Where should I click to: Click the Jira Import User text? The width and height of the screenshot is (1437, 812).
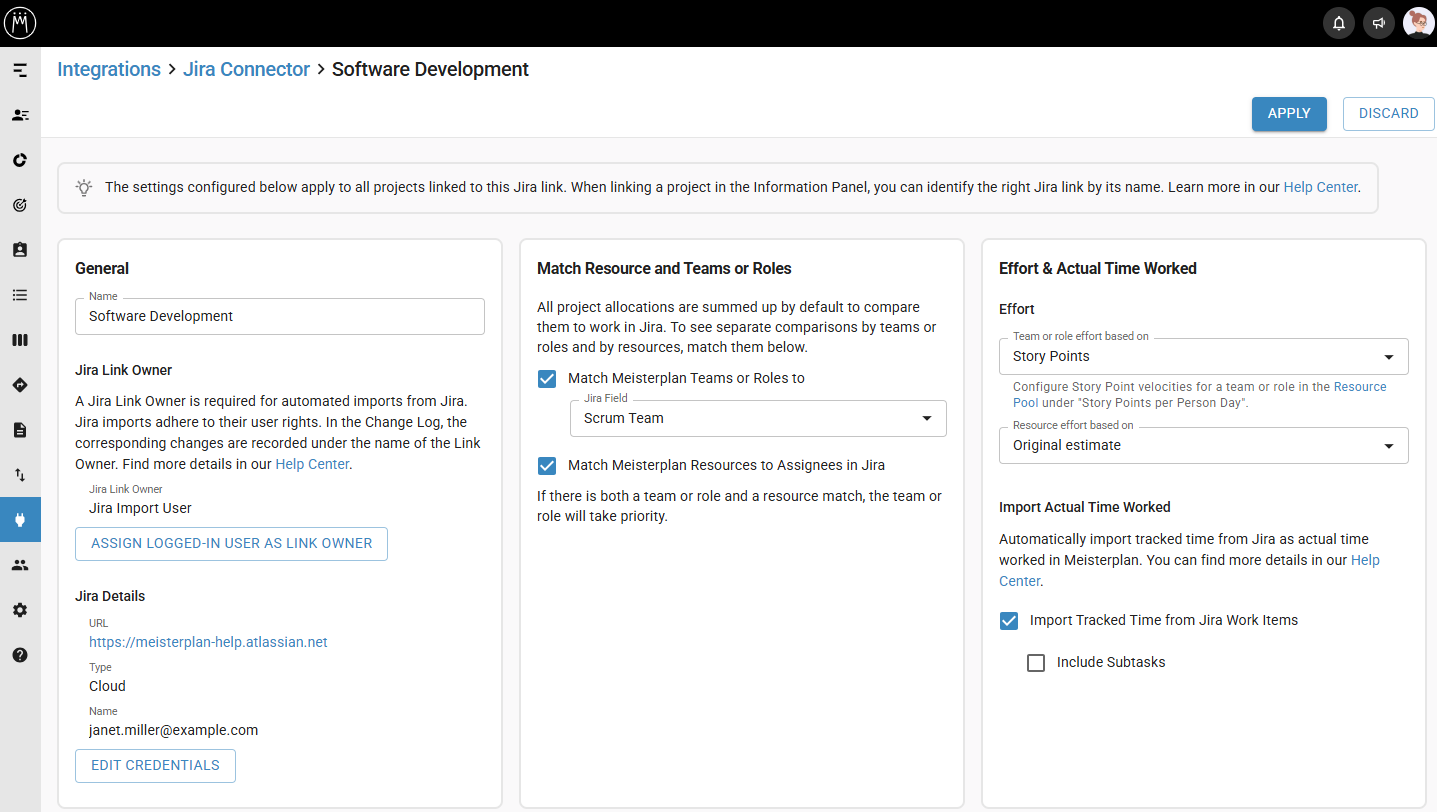[140, 508]
